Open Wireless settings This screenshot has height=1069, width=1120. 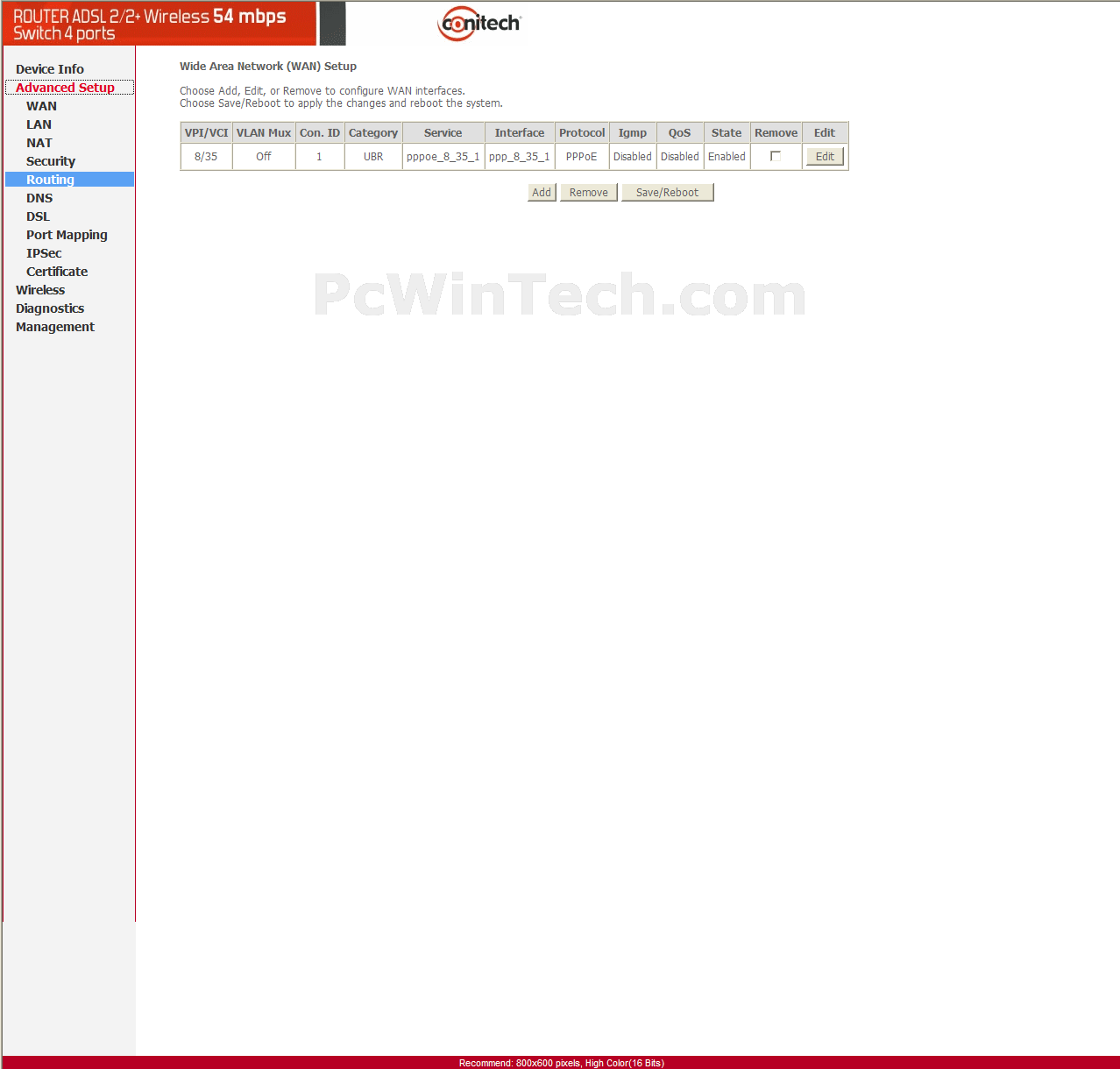click(x=40, y=290)
